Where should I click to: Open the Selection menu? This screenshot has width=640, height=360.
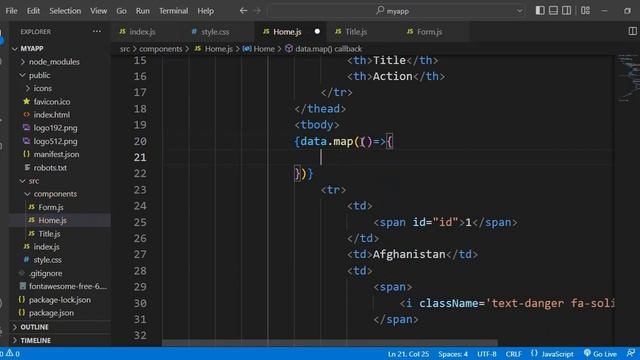tap(65, 11)
